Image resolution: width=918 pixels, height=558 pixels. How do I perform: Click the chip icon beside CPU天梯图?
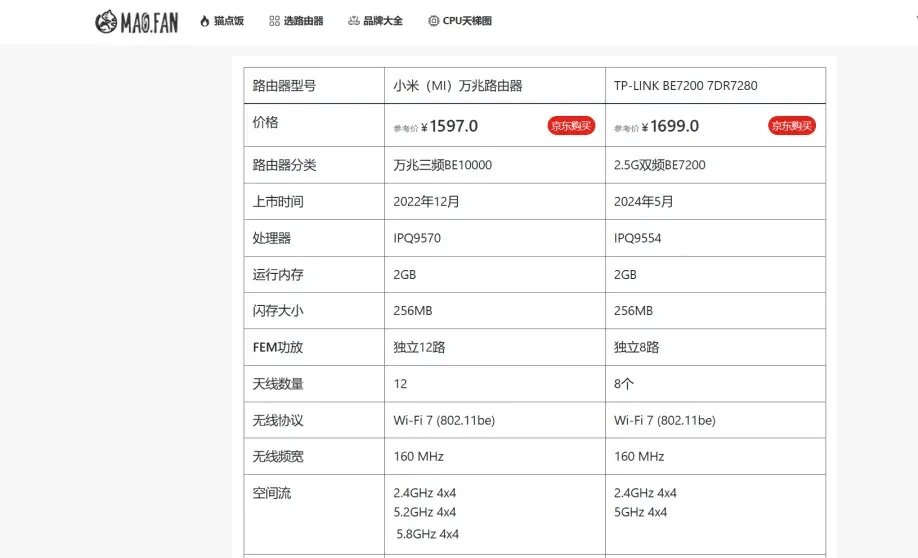(x=433, y=21)
